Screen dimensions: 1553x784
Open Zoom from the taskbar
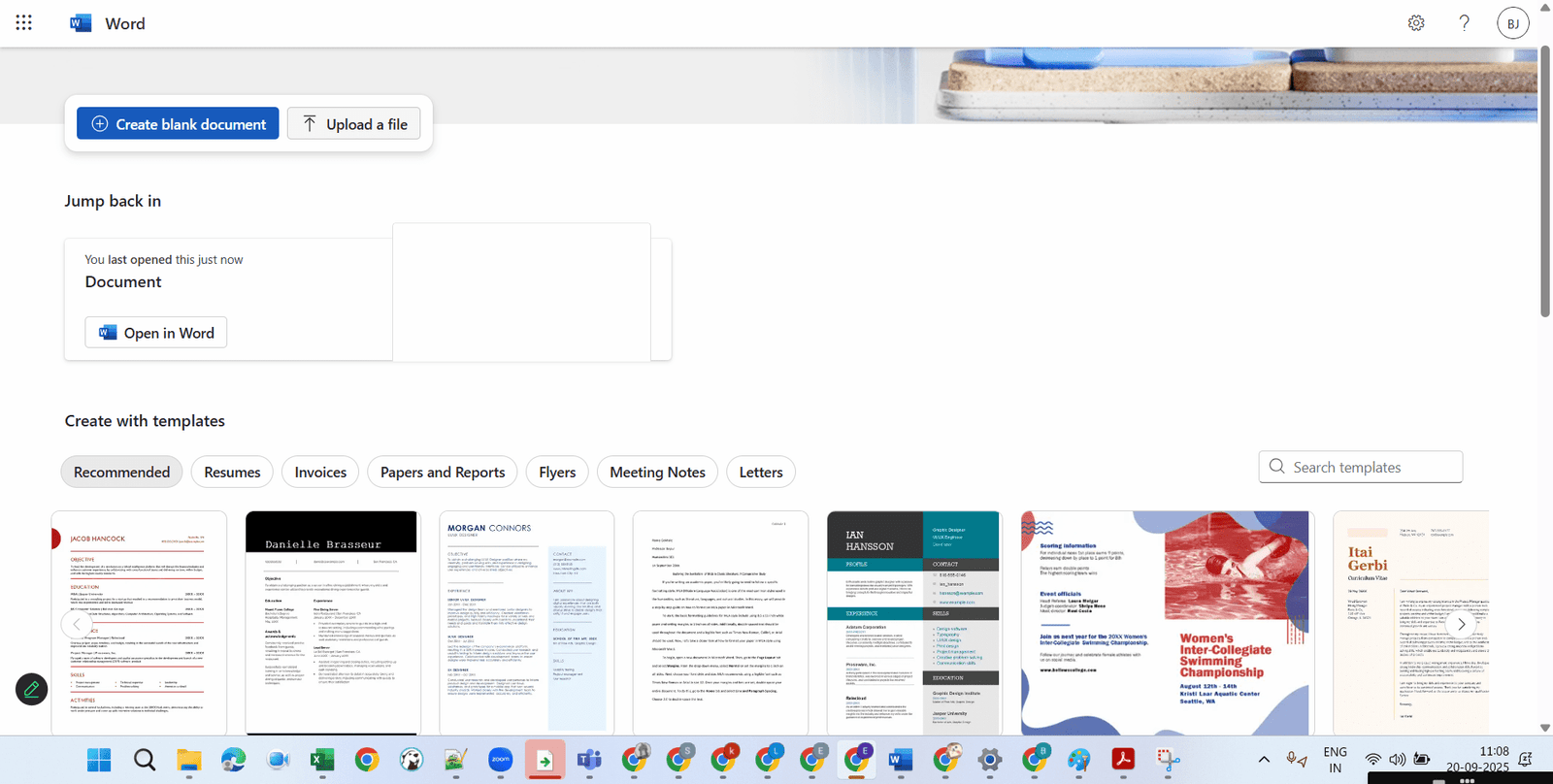(x=500, y=760)
